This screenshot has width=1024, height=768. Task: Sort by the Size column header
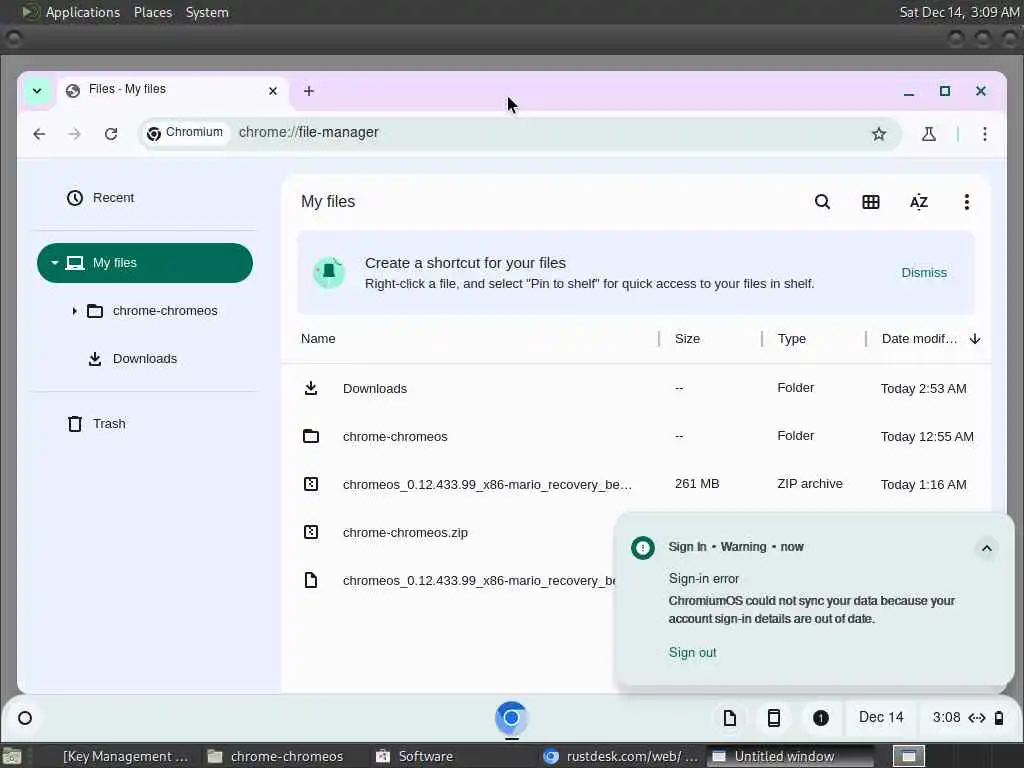(x=687, y=339)
